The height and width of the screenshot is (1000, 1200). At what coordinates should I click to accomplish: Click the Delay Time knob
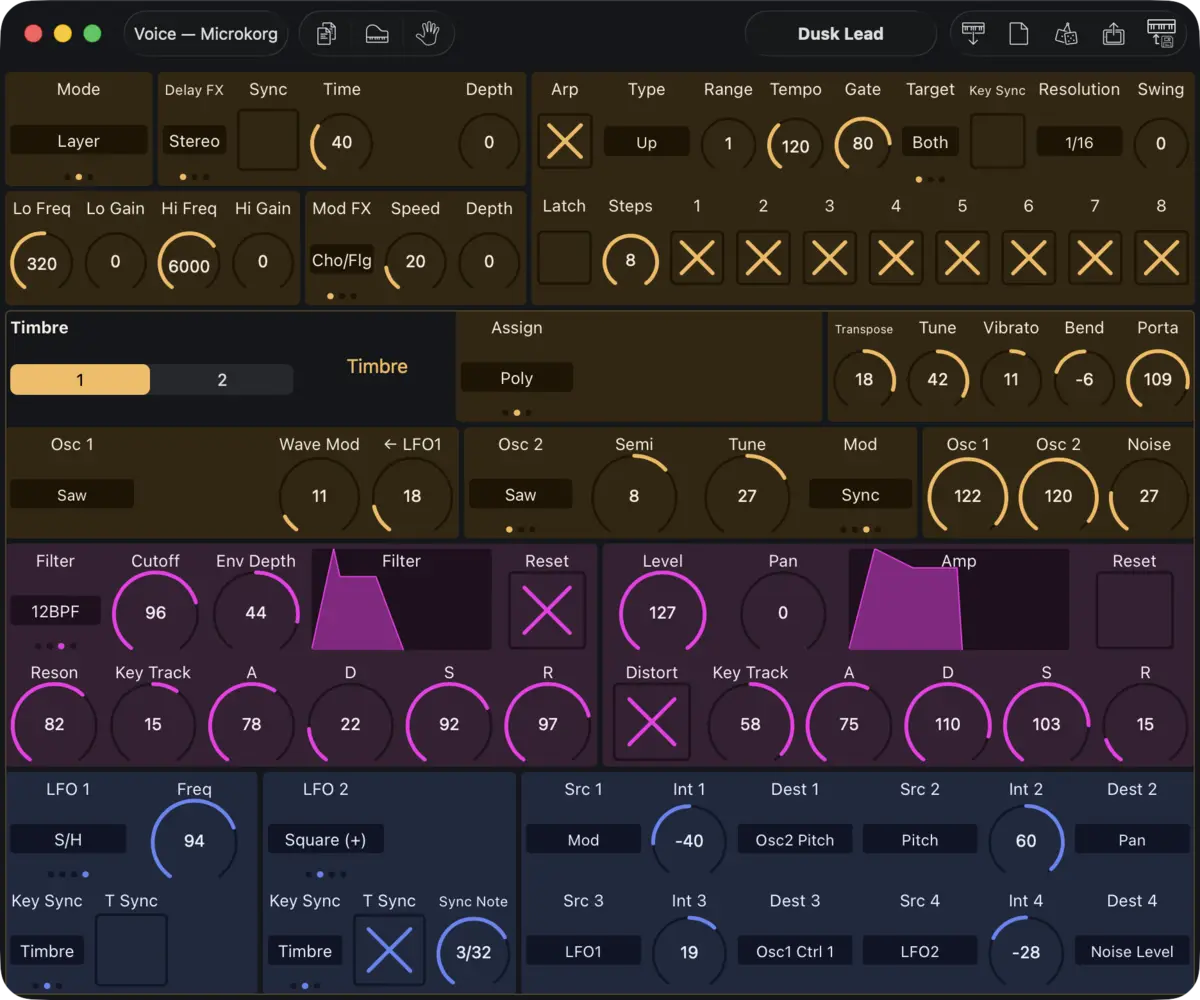click(341, 142)
